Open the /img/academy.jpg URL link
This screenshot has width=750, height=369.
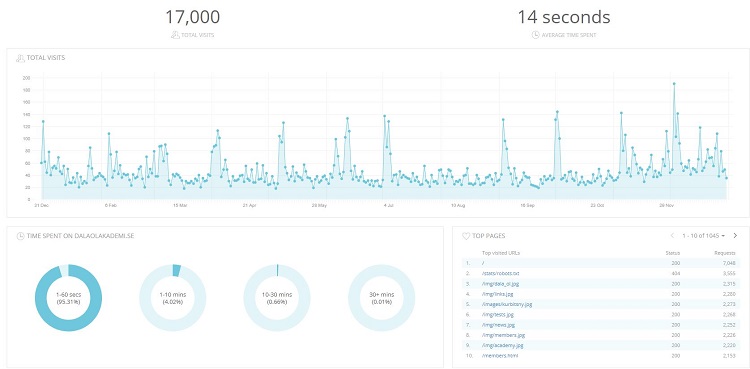pos(503,346)
